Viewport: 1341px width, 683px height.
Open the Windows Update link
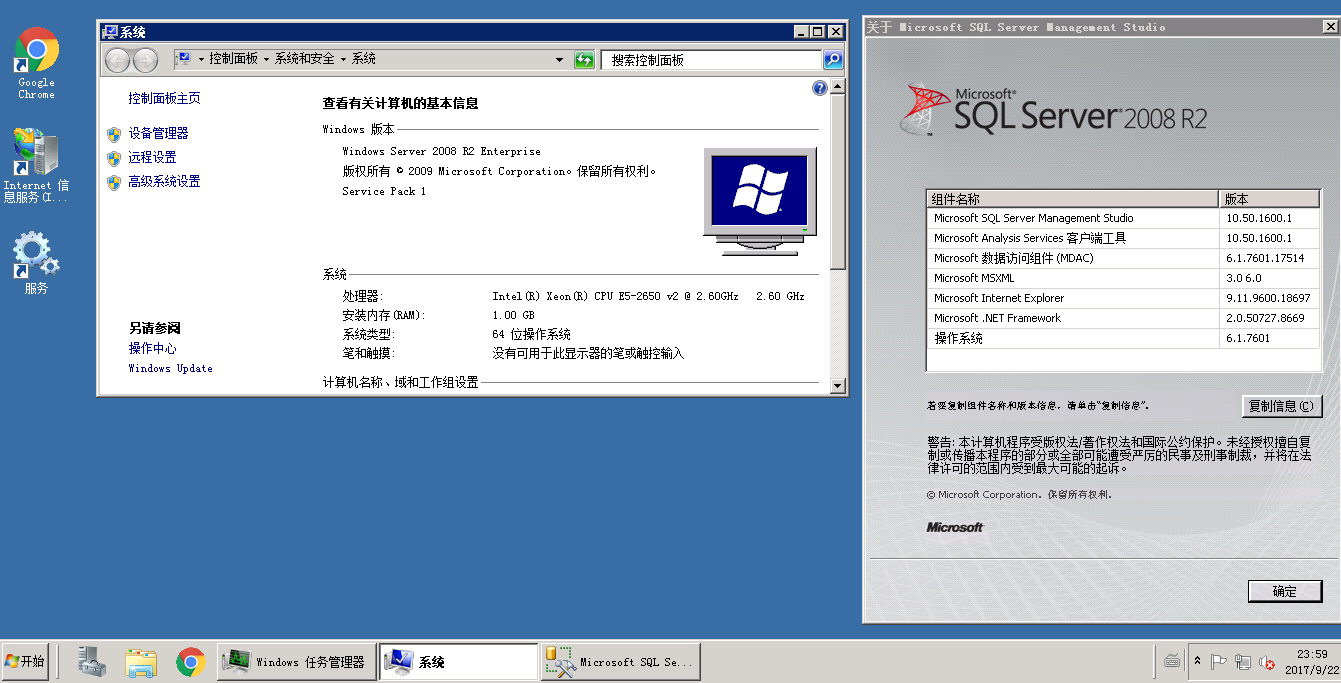170,368
